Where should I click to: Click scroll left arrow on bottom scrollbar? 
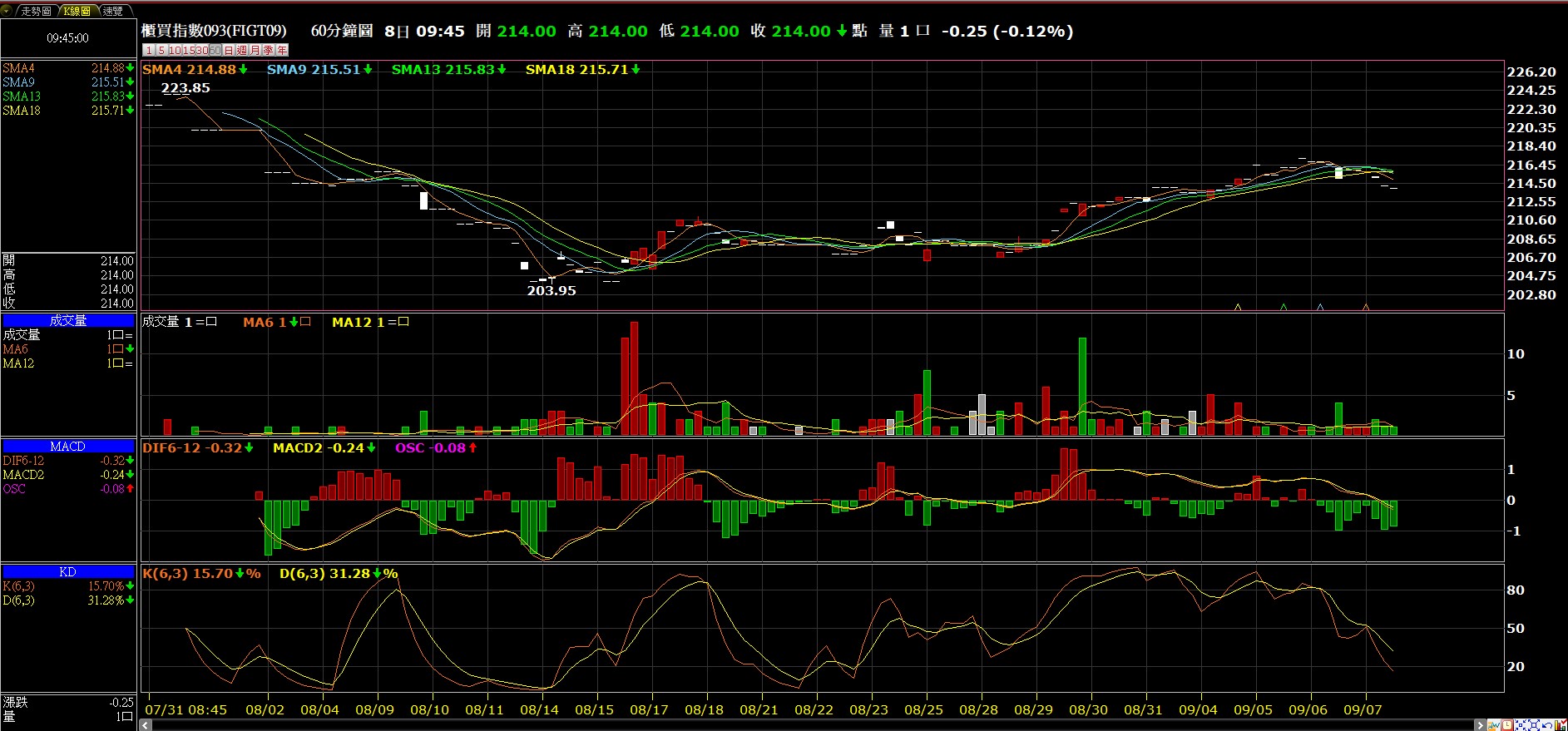tap(146, 725)
